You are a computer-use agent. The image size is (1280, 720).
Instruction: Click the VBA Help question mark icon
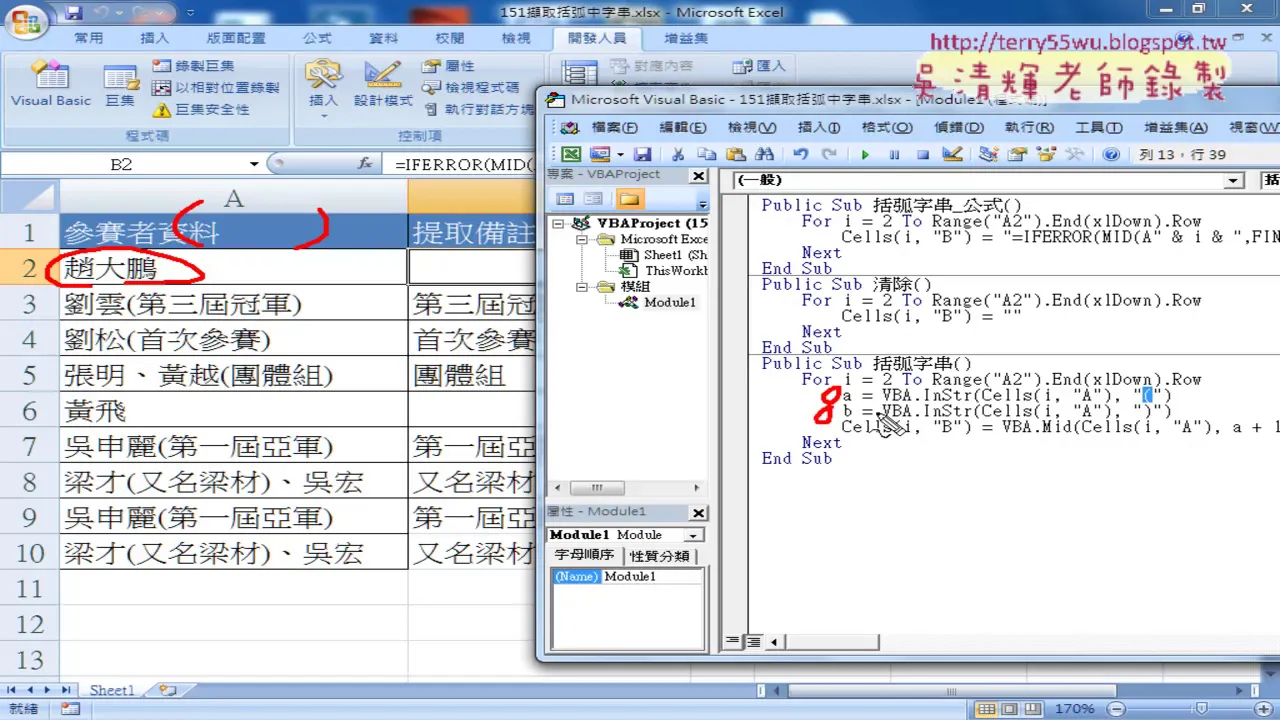click(x=1111, y=154)
